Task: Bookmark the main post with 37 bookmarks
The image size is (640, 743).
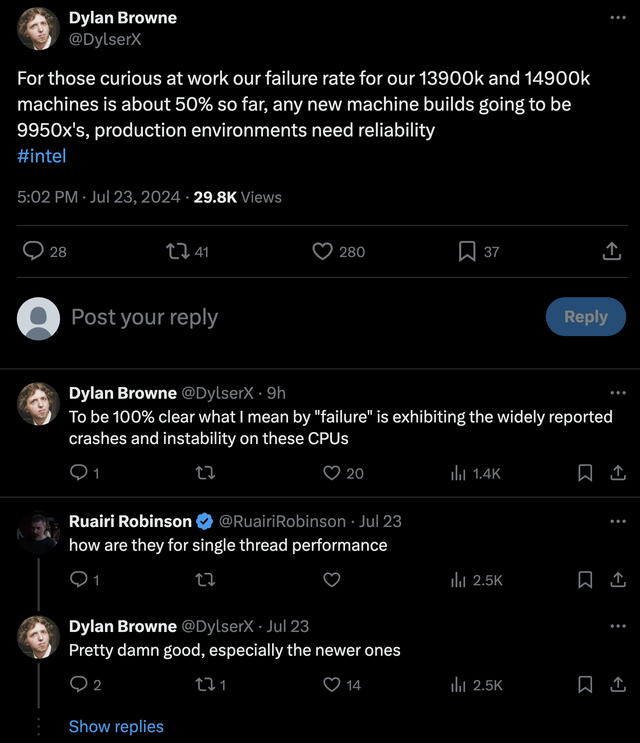Action: tap(467, 252)
